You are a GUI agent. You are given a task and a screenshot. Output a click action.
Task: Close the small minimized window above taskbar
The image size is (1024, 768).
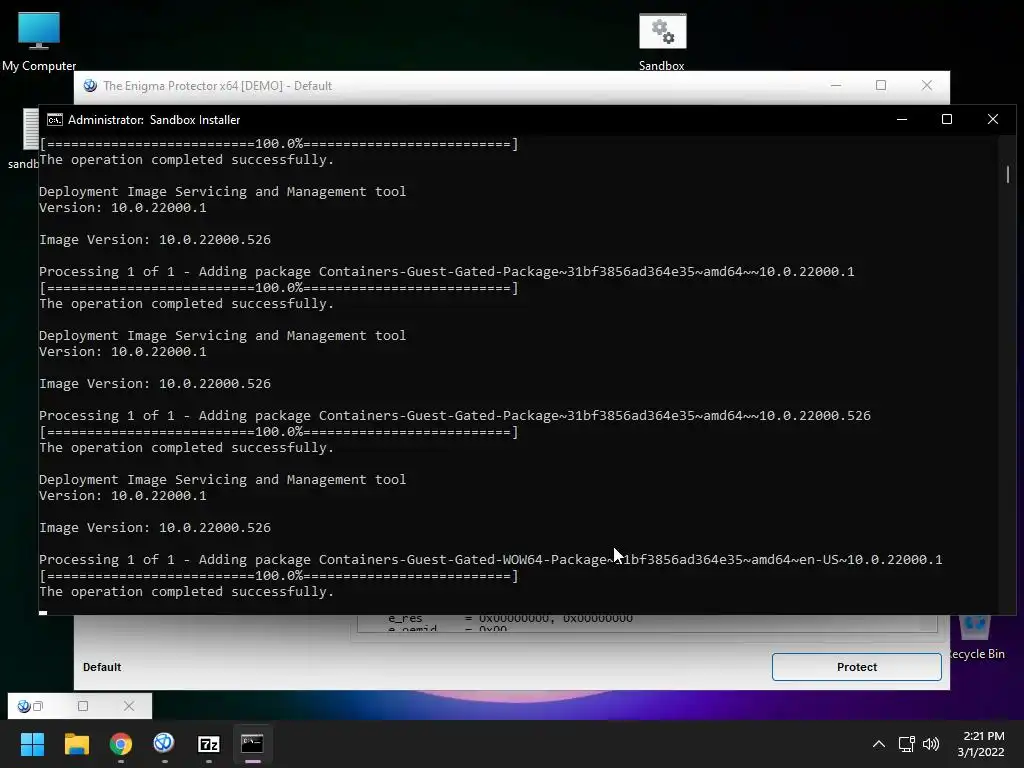[x=129, y=706]
